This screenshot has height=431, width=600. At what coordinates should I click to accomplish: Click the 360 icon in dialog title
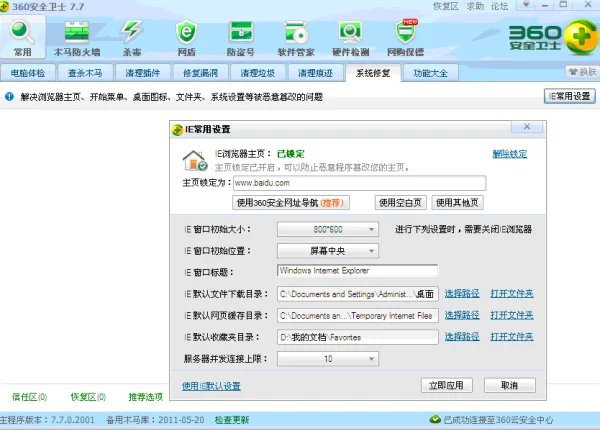click(x=178, y=130)
